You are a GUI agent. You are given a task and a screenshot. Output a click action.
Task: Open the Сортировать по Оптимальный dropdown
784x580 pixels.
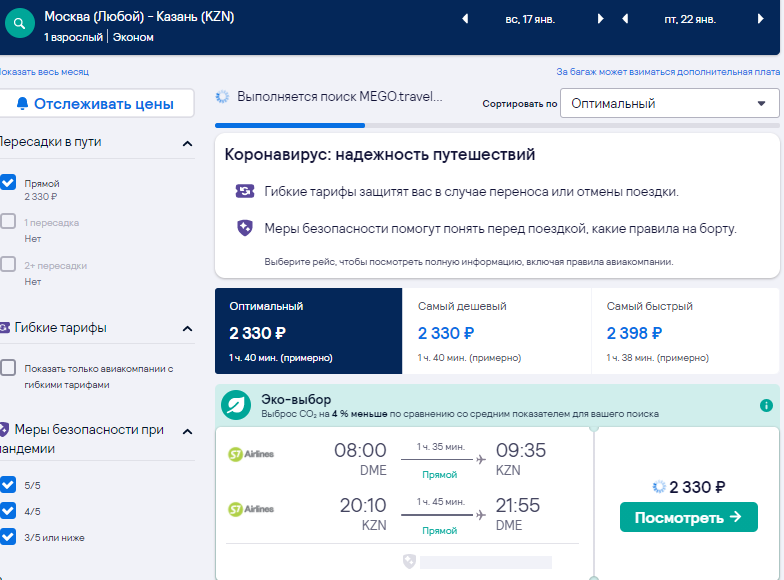point(670,104)
